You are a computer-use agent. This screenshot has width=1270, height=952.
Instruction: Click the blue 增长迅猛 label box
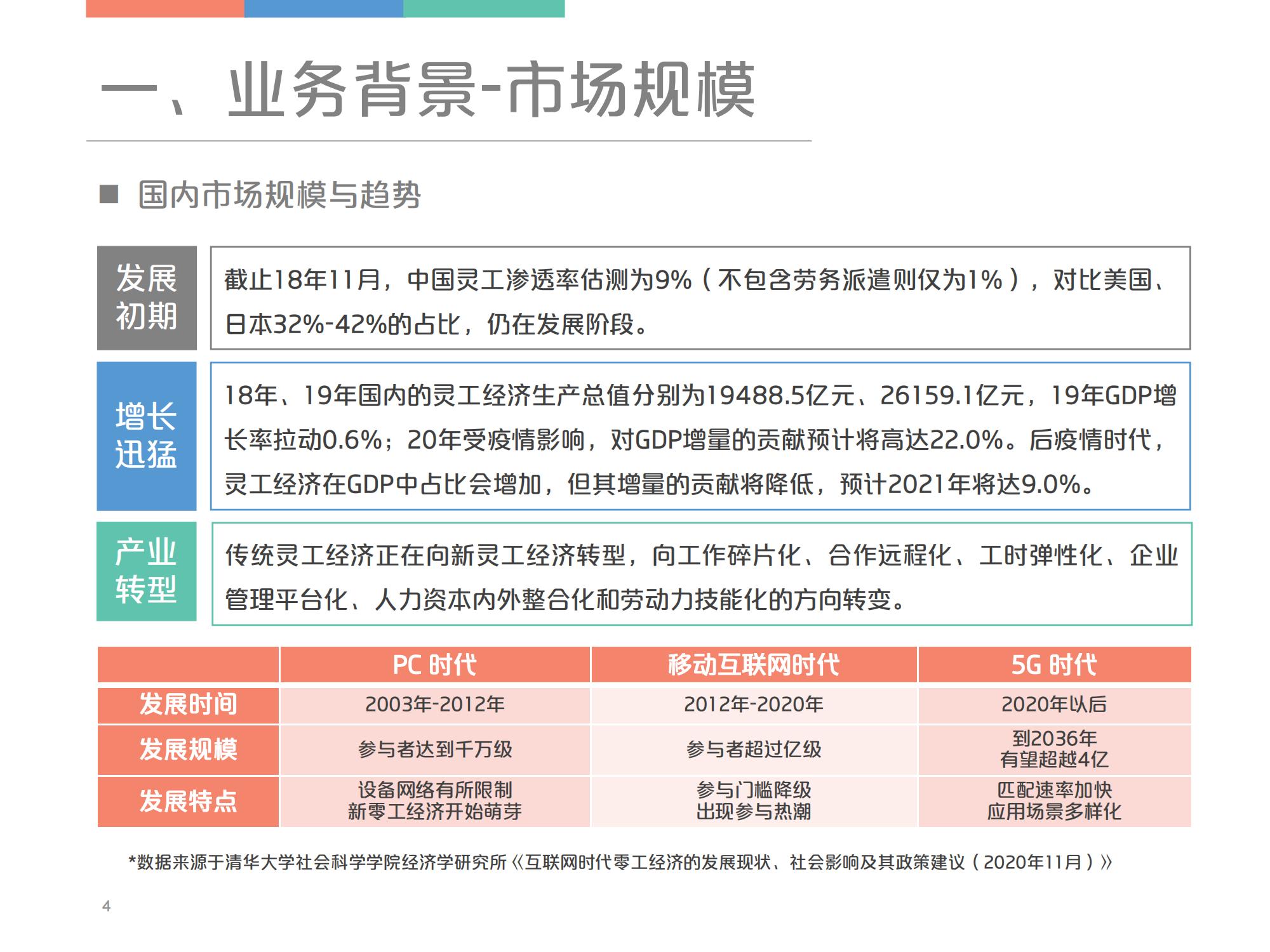tap(147, 436)
